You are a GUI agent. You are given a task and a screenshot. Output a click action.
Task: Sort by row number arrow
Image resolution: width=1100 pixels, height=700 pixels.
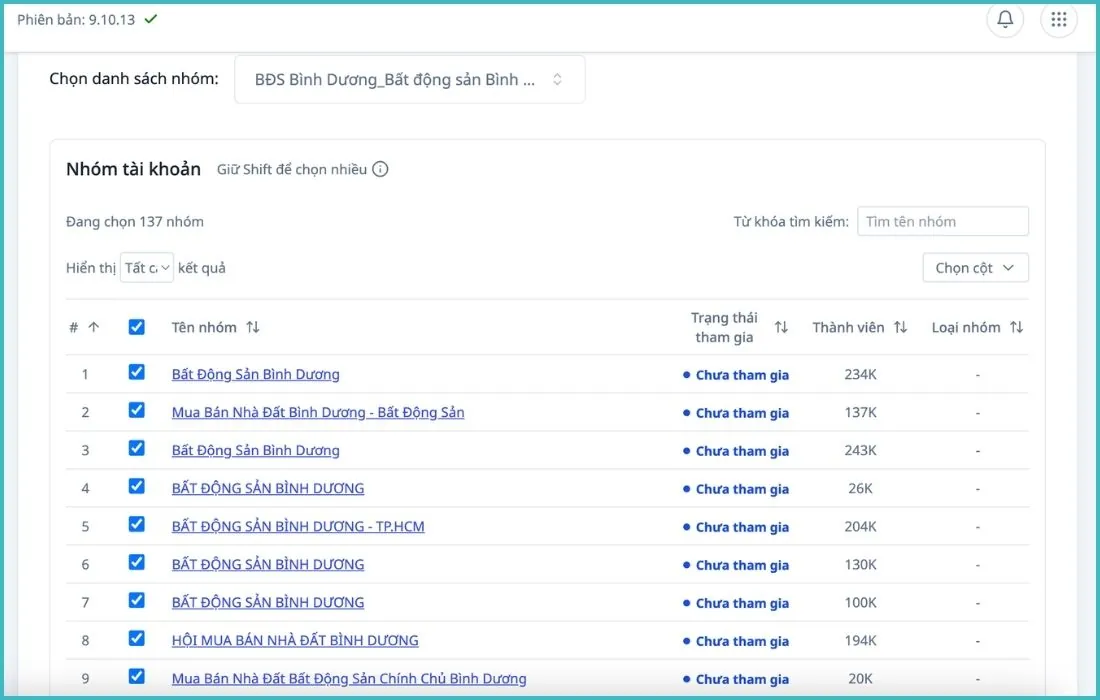(x=93, y=327)
